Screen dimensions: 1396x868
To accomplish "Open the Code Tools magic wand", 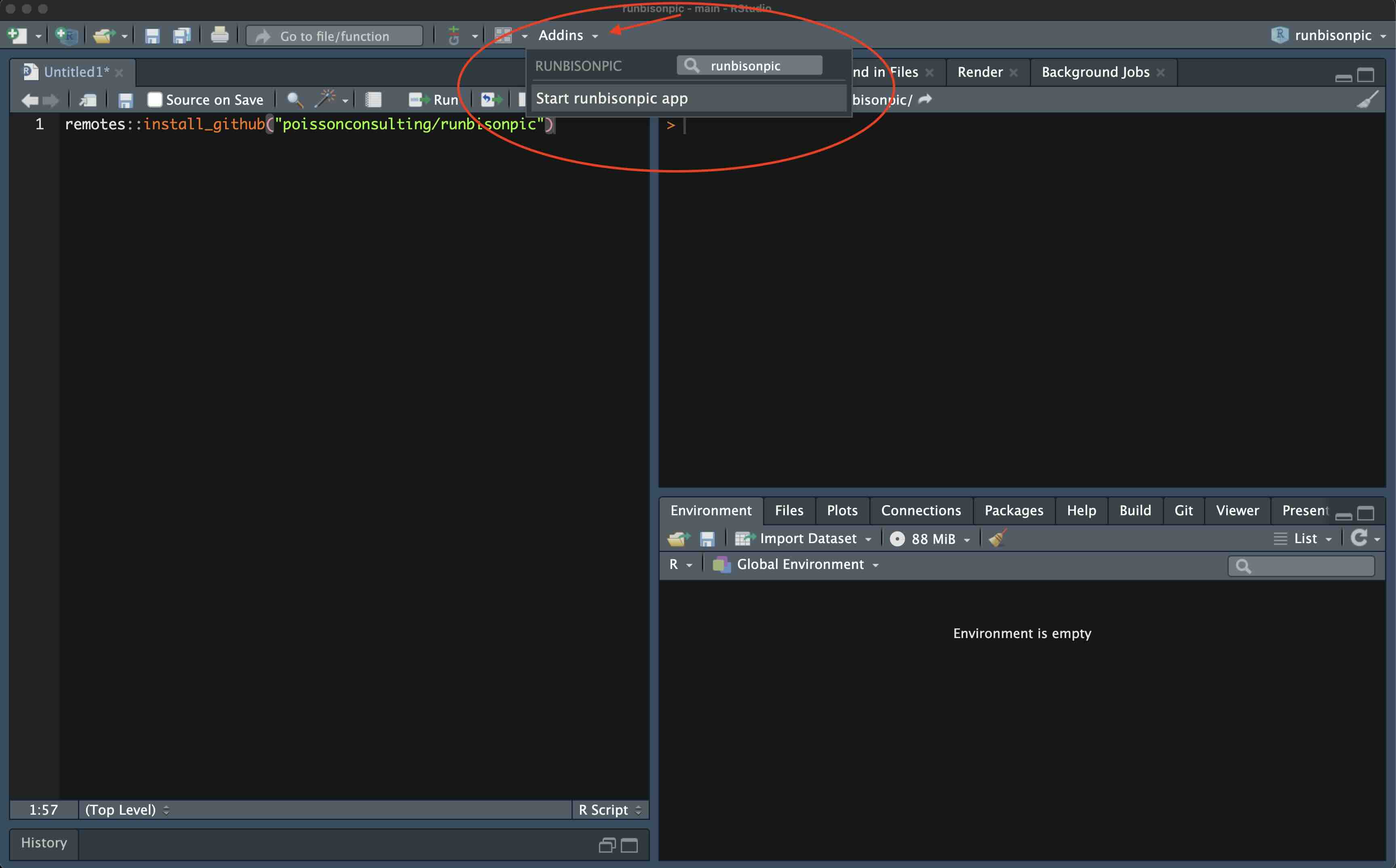I will (x=325, y=99).
